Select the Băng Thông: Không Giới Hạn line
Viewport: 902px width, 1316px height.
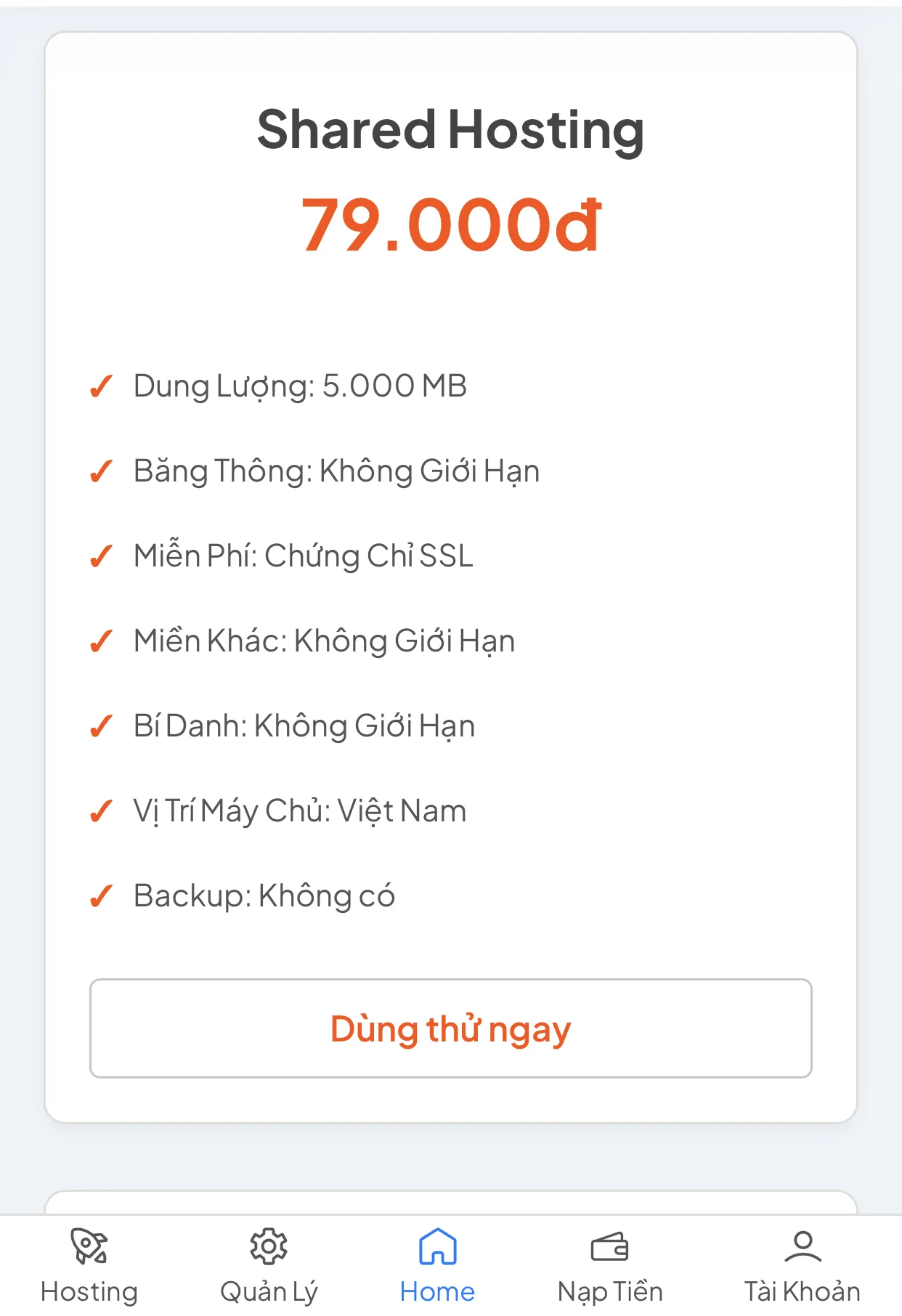[x=336, y=471]
